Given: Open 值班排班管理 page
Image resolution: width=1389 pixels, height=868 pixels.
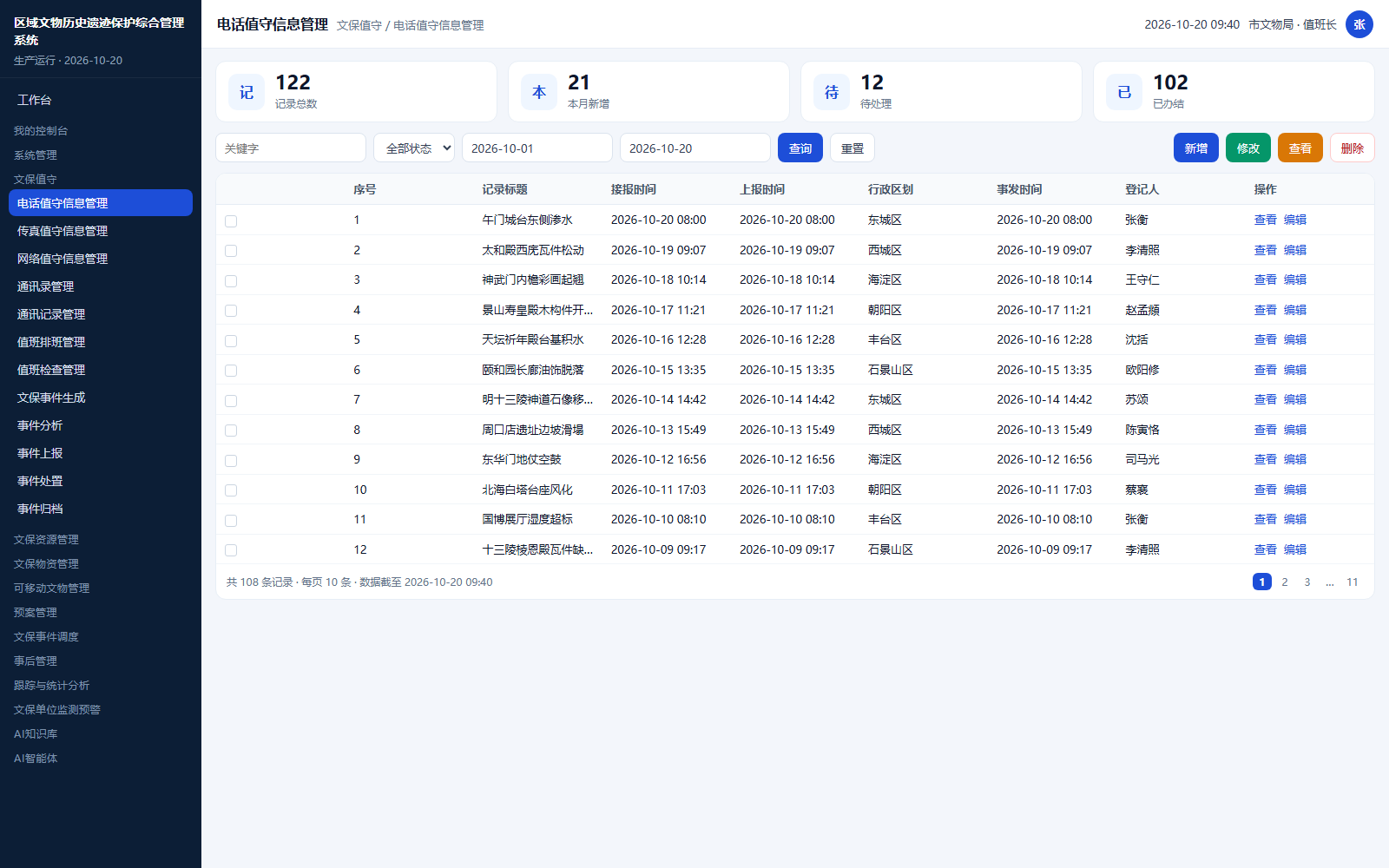Looking at the screenshot, I should click(x=101, y=342).
